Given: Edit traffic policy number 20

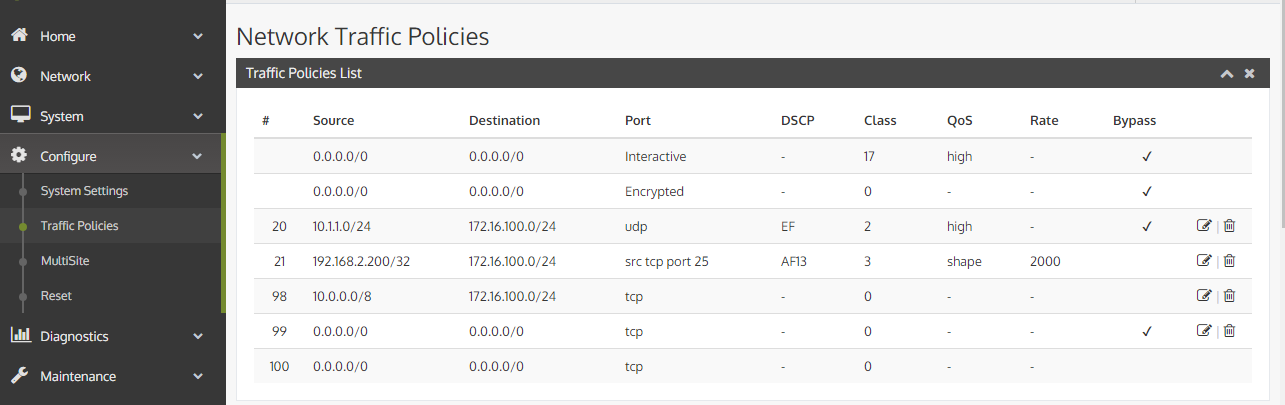Looking at the screenshot, I should pyautogui.click(x=1204, y=226).
